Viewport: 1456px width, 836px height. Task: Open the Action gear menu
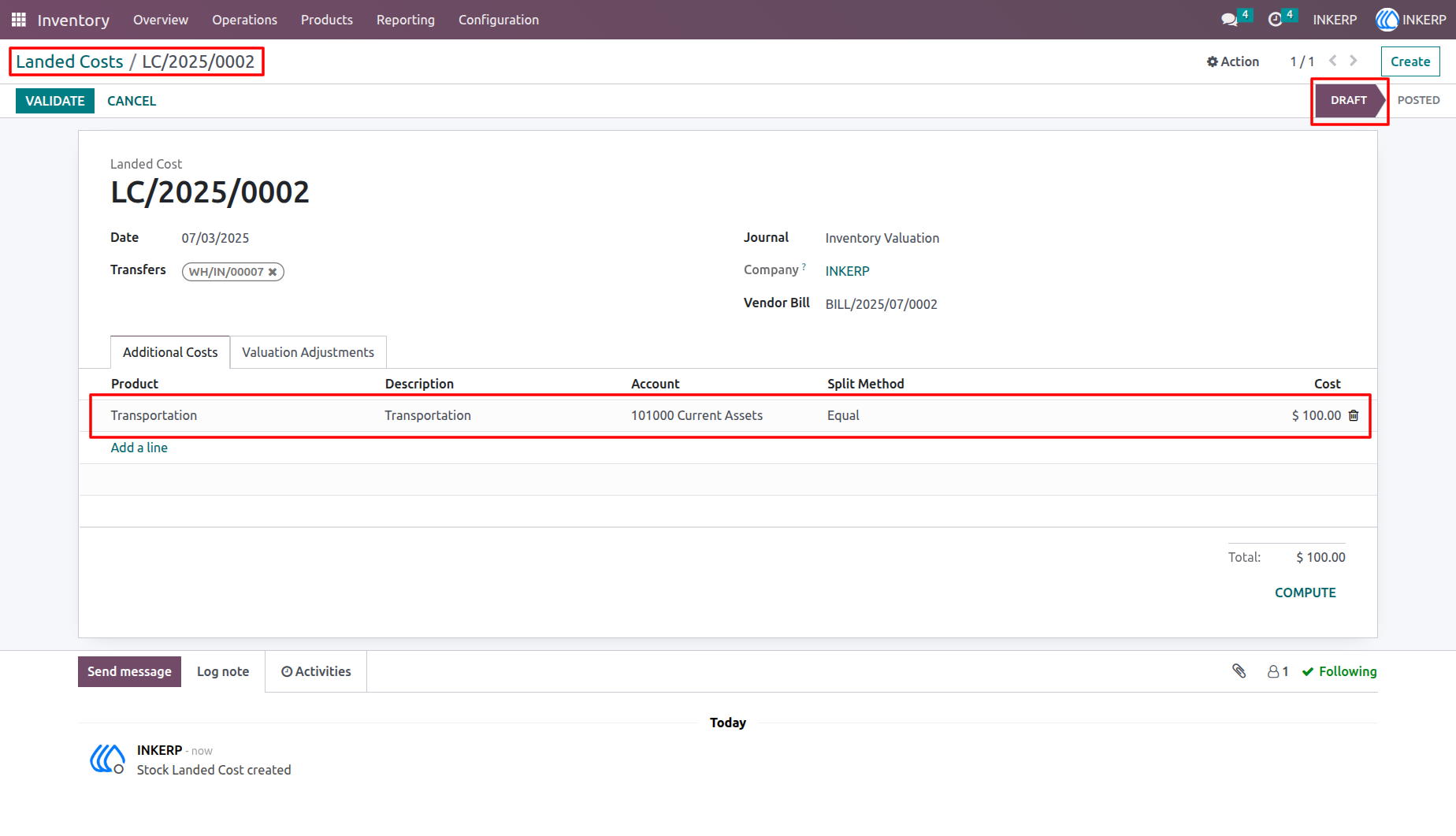pos(1233,61)
